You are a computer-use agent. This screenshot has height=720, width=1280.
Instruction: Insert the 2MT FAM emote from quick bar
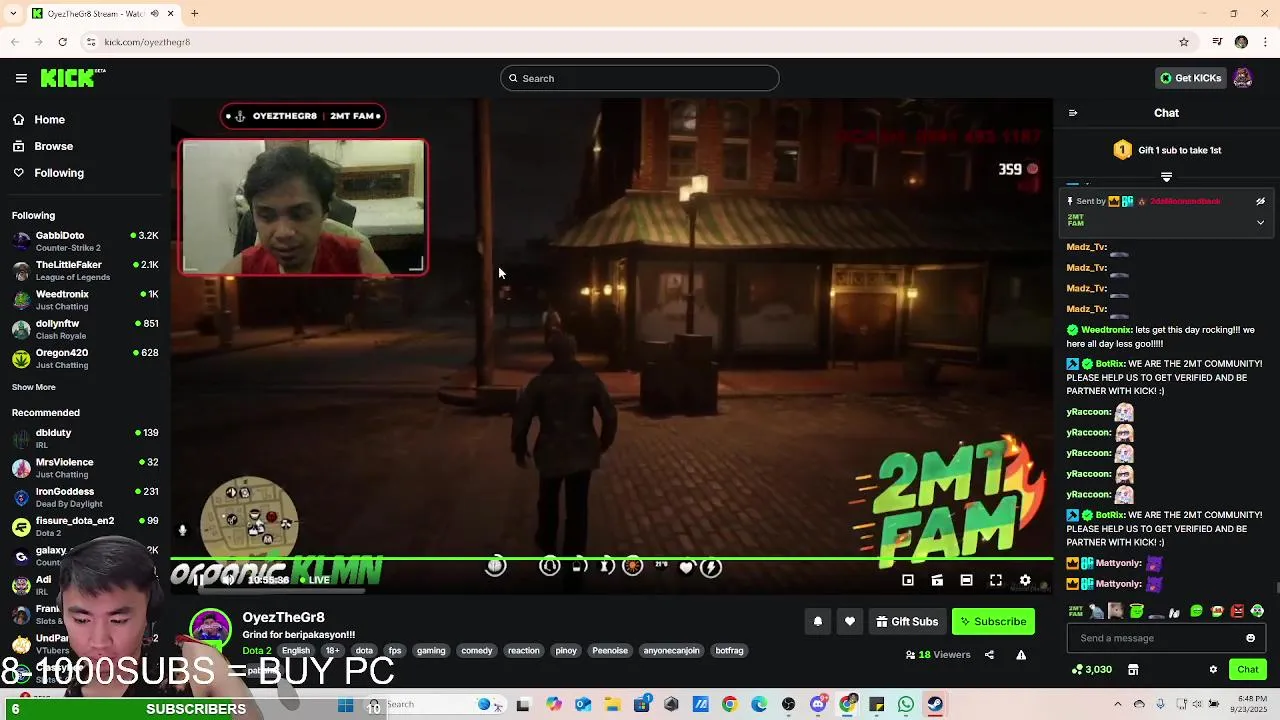[x=1076, y=611]
